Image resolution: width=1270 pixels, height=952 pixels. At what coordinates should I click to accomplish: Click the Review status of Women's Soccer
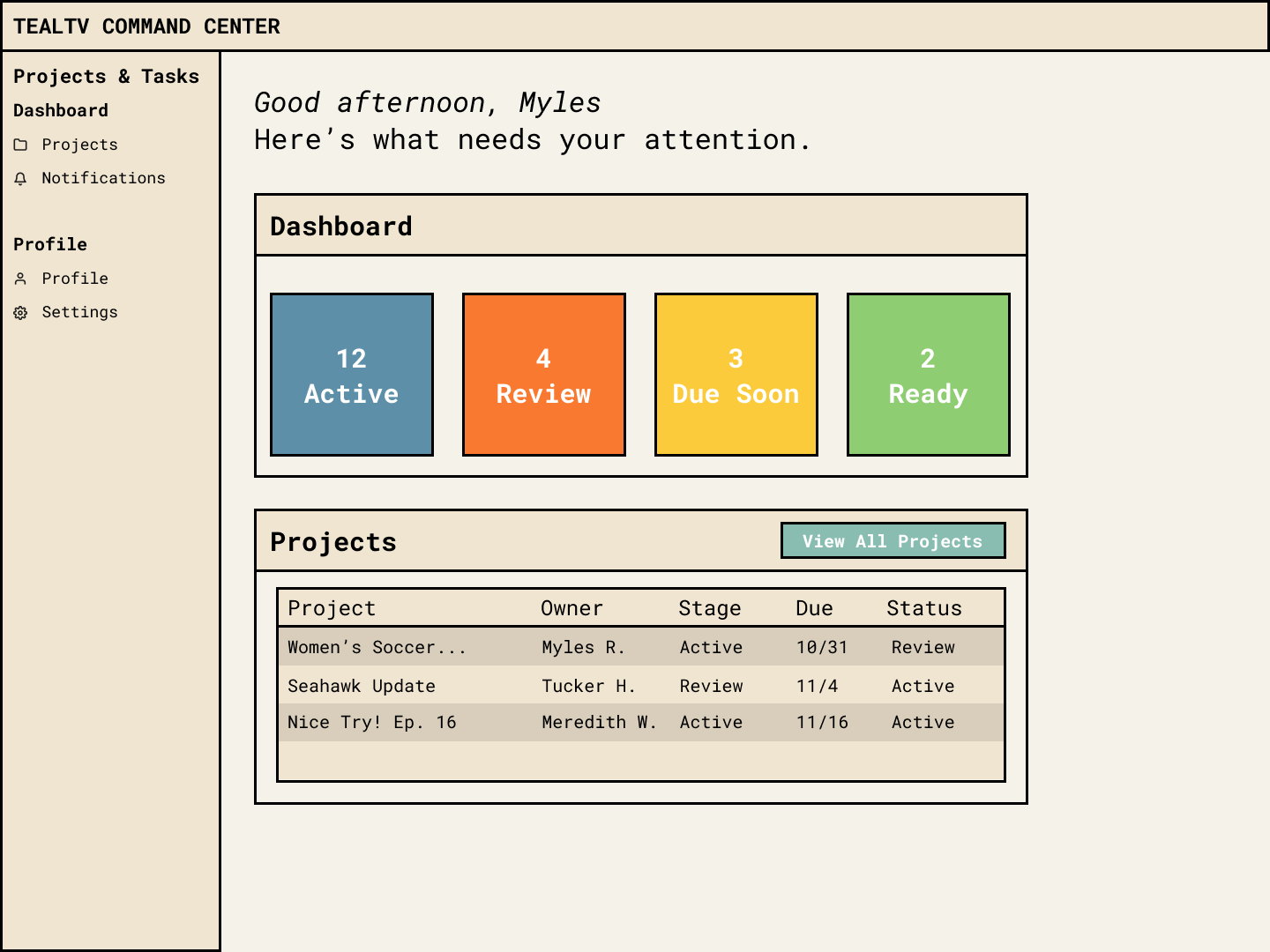pyautogui.click(x=923, y=647)
